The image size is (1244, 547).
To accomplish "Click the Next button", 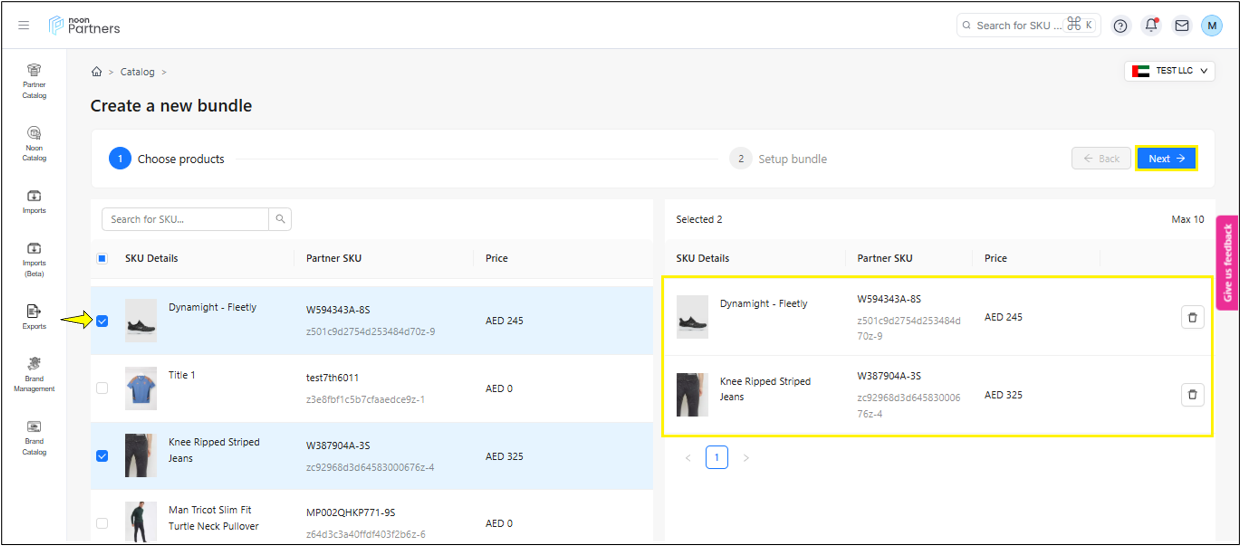I will pyautogui.click(x=1166, y=158).
